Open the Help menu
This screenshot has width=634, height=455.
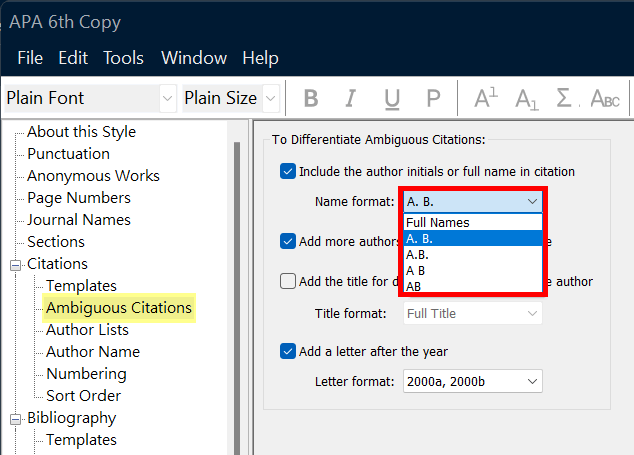(x=260, y=58)
